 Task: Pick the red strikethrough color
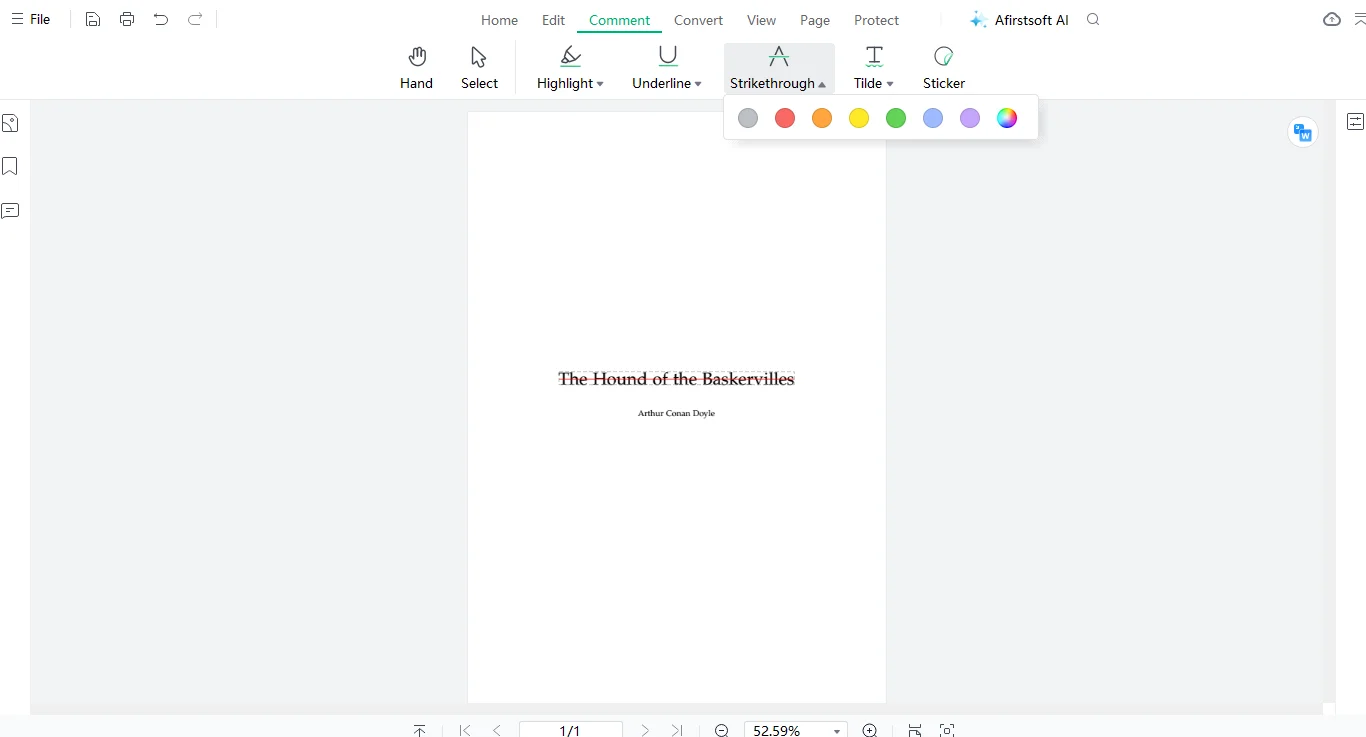click(785, 118)
